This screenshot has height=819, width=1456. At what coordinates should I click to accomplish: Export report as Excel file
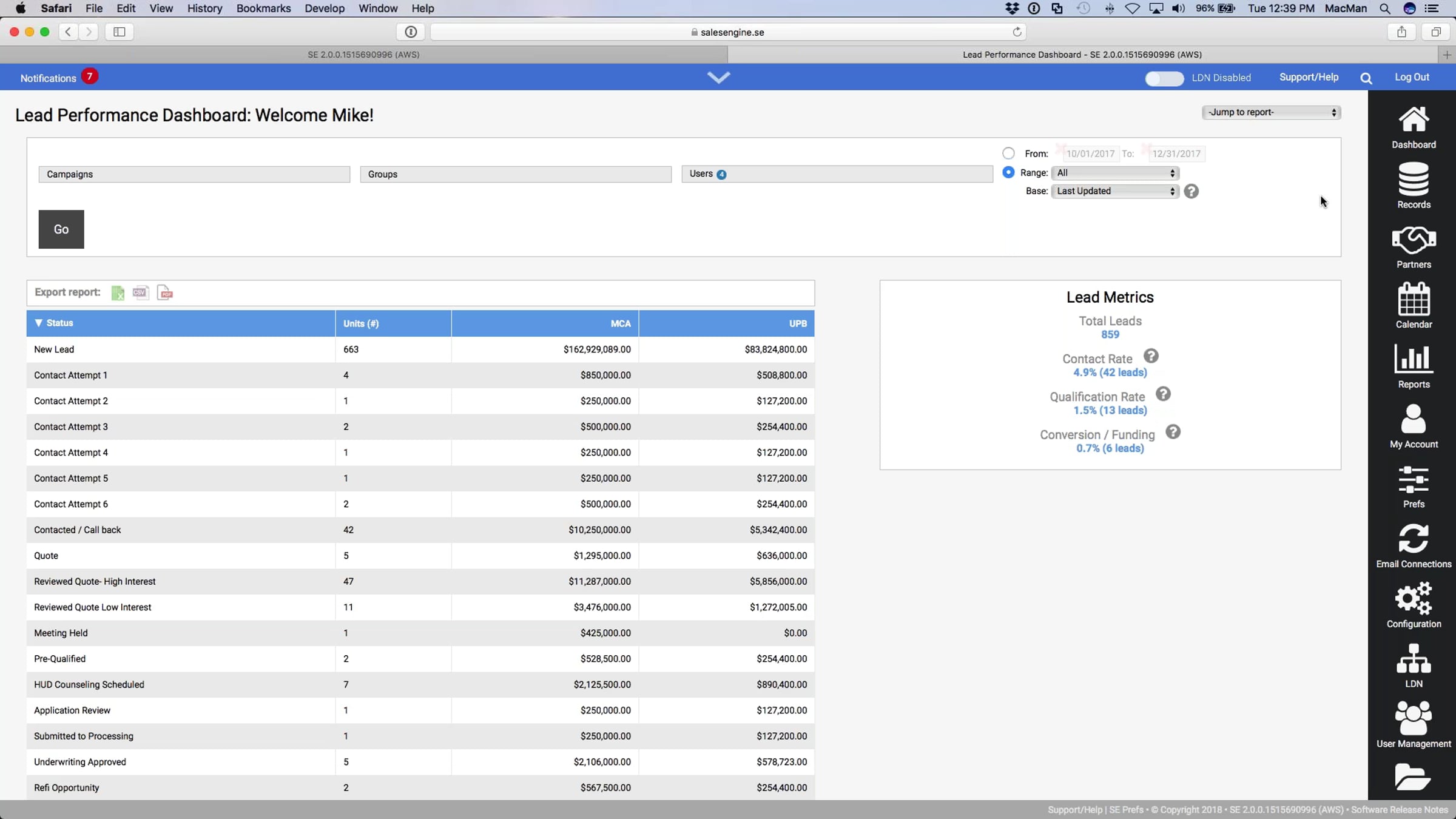click(x=118, y=293)
